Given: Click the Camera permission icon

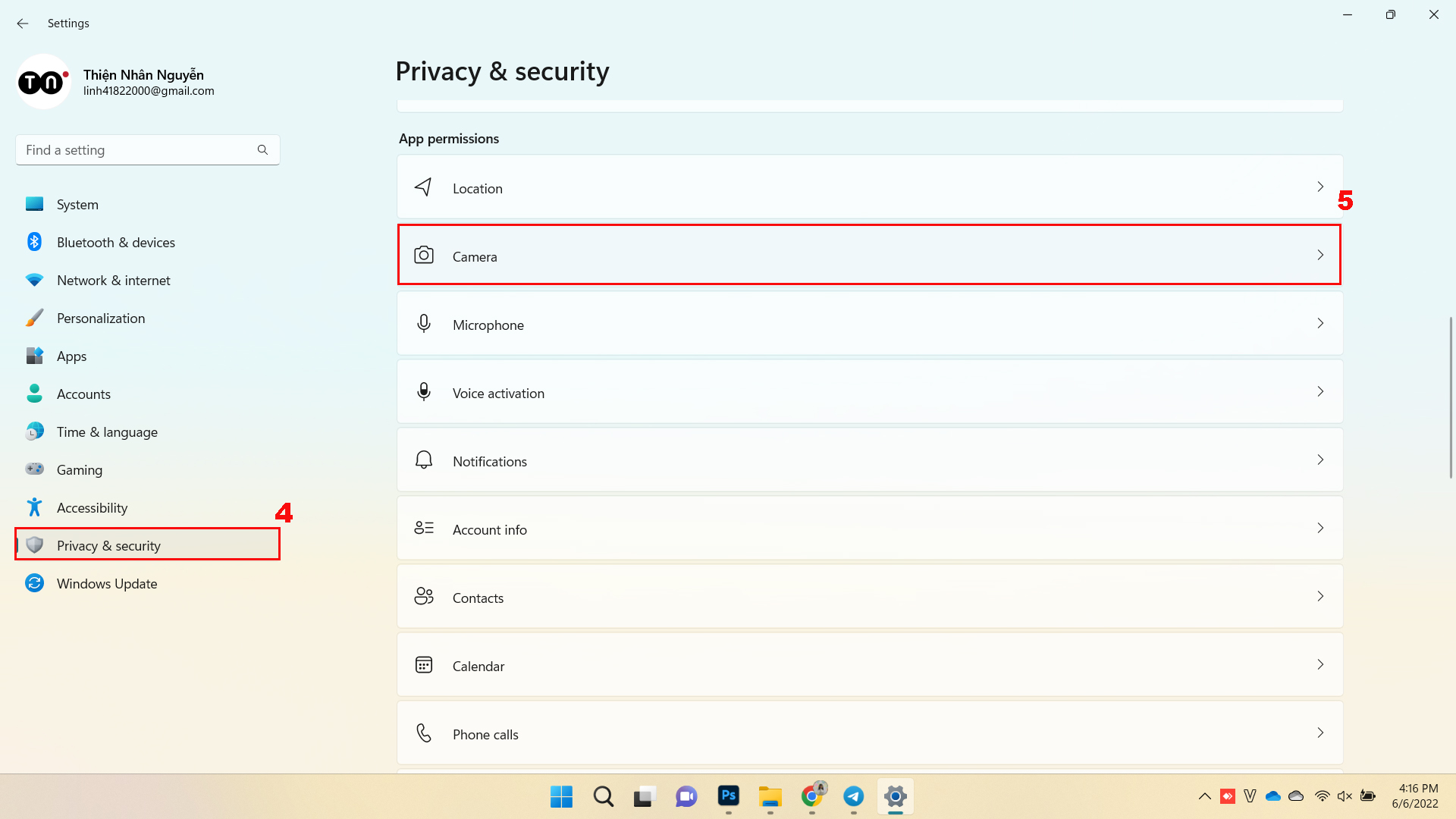Looking at the screenshot, I should click(x=424, y=256).
